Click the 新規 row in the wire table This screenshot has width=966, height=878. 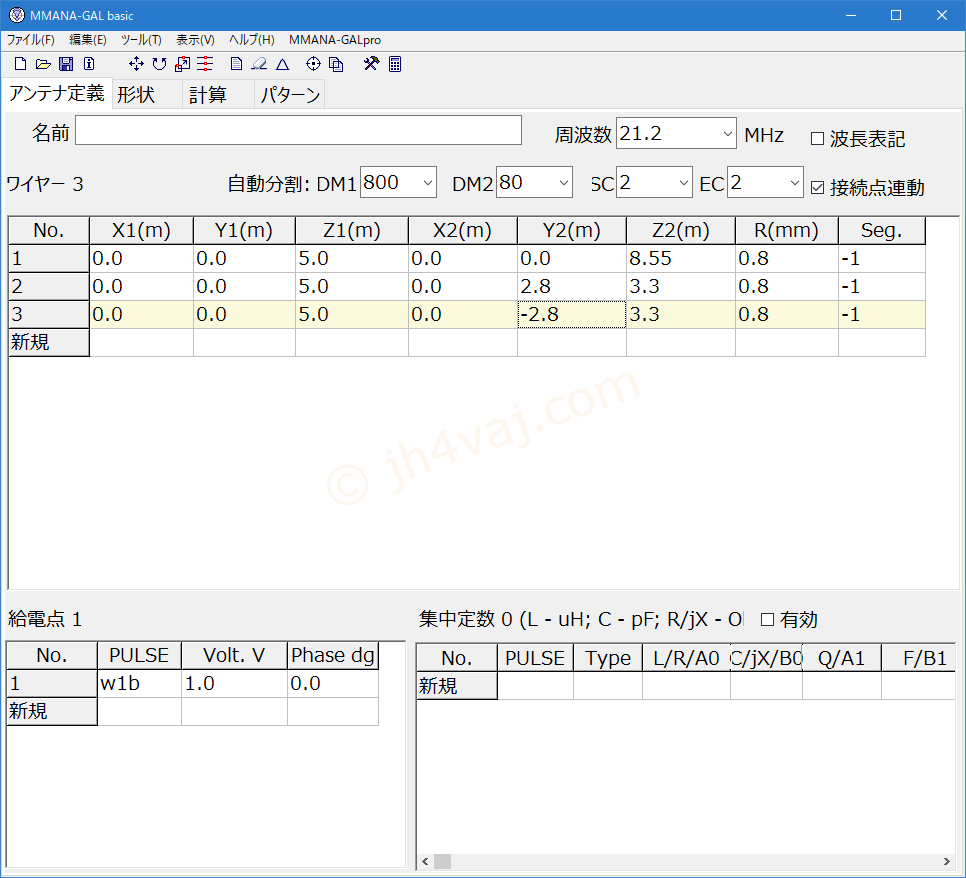click(x=466, y=342)
